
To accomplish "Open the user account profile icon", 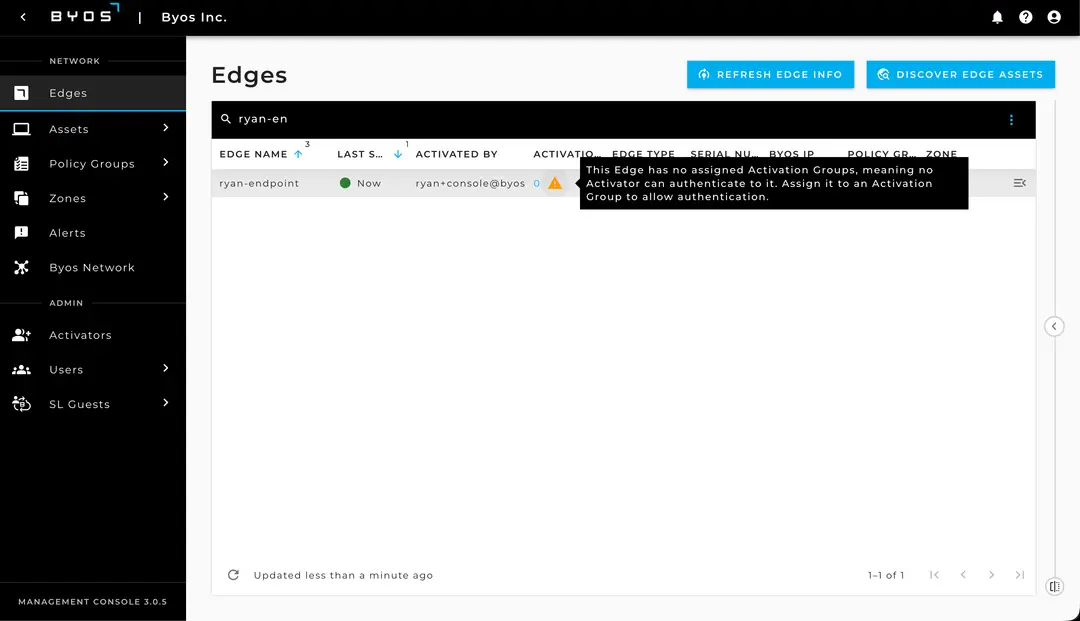I will (1054, 17).
